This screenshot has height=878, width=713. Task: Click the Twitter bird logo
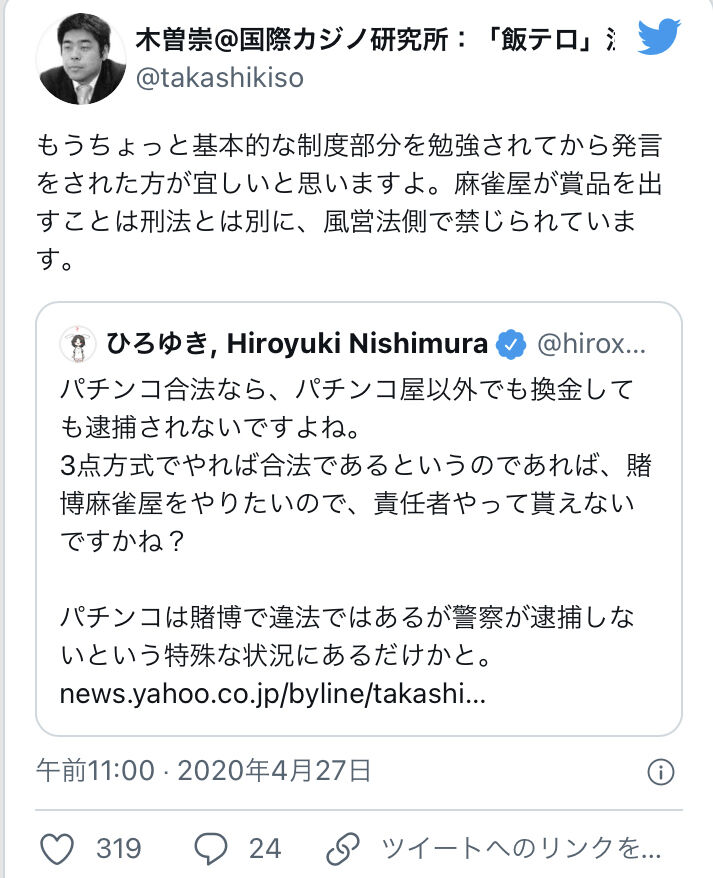tap(659, 36)
